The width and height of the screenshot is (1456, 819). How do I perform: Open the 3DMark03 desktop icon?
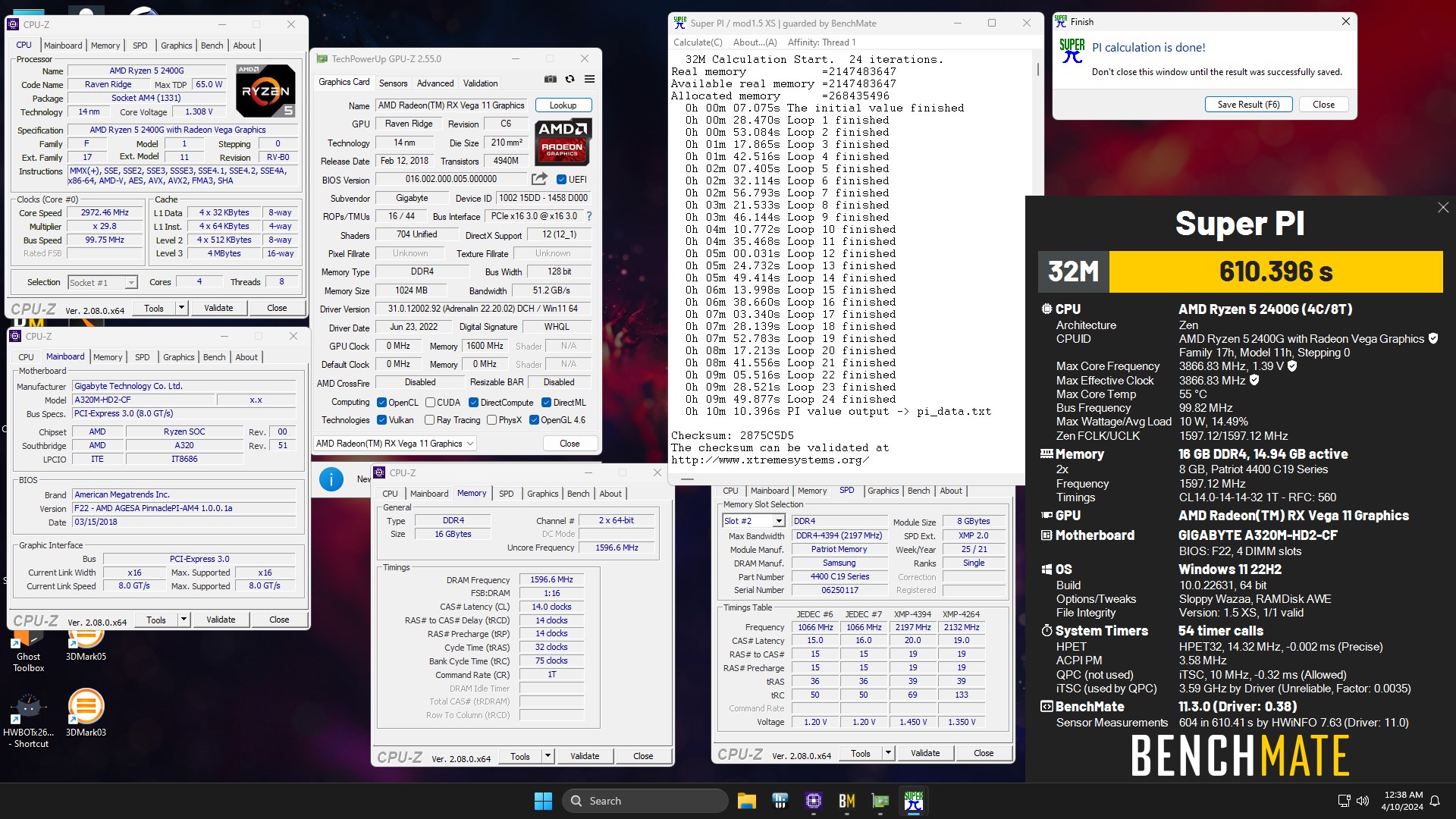86,713
